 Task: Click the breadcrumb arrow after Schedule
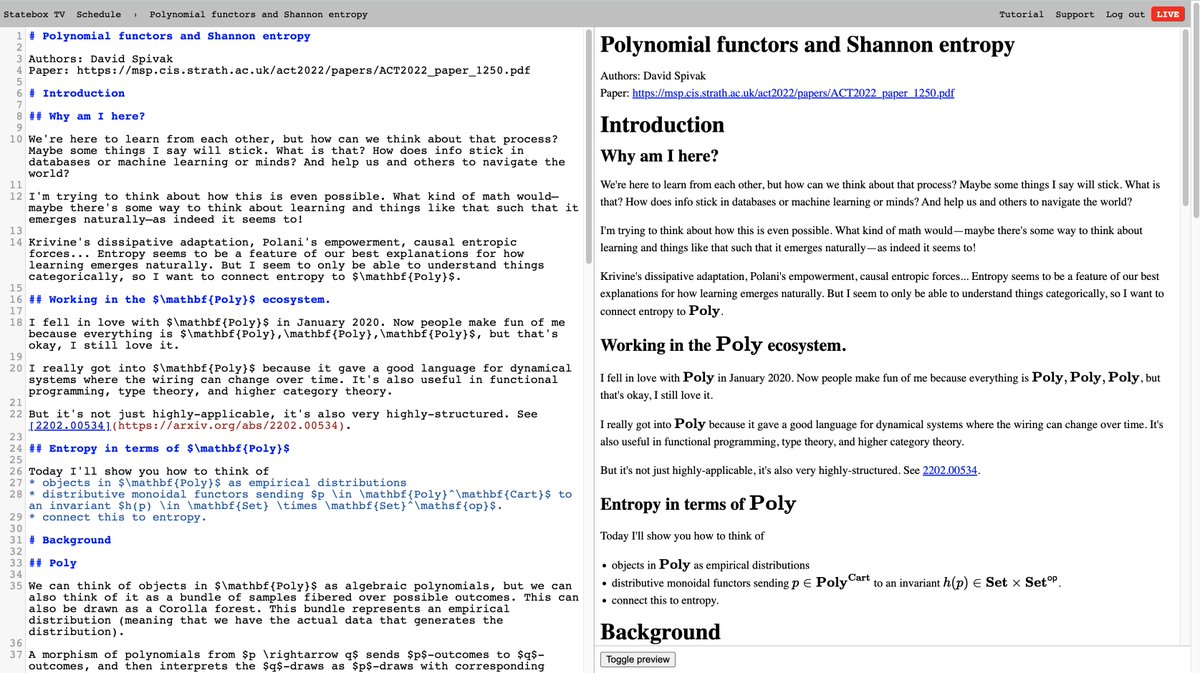135,14
